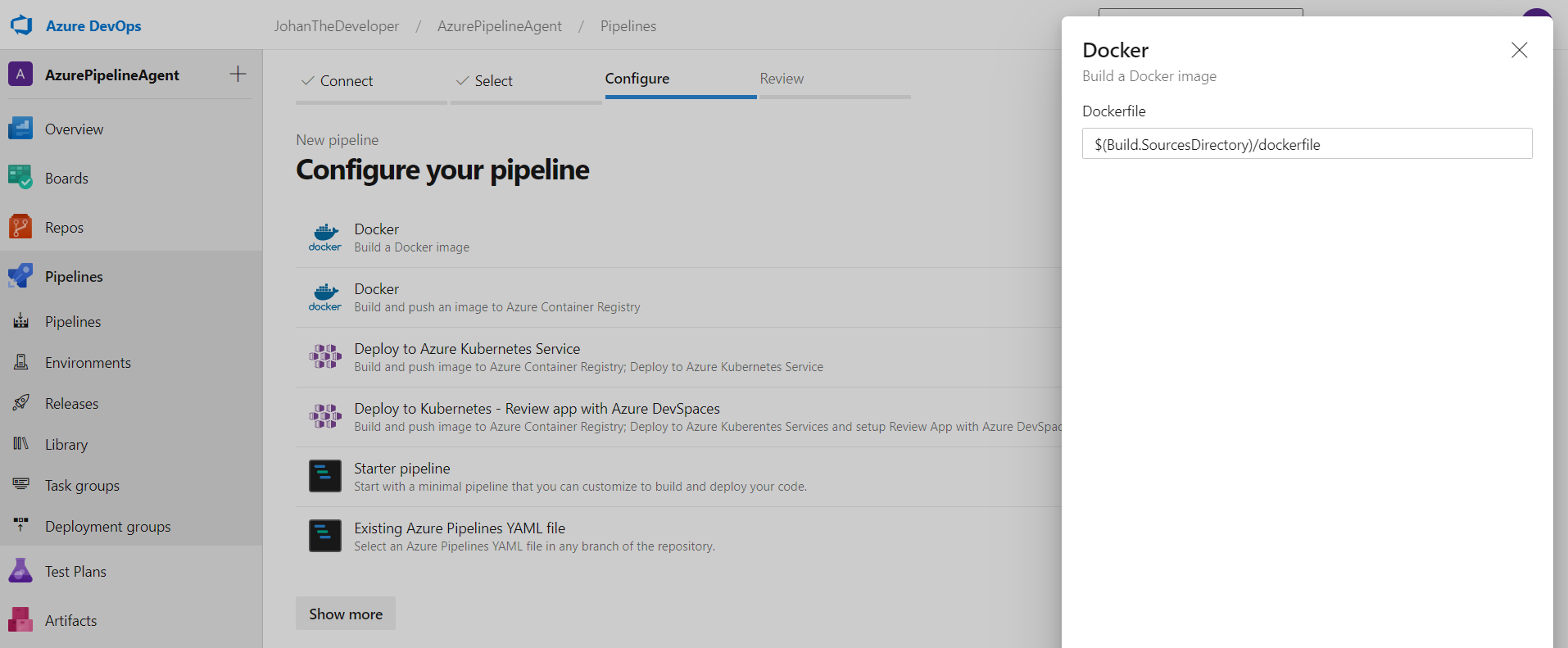Click the Pipelines sub-item icon

coord(21,321)
